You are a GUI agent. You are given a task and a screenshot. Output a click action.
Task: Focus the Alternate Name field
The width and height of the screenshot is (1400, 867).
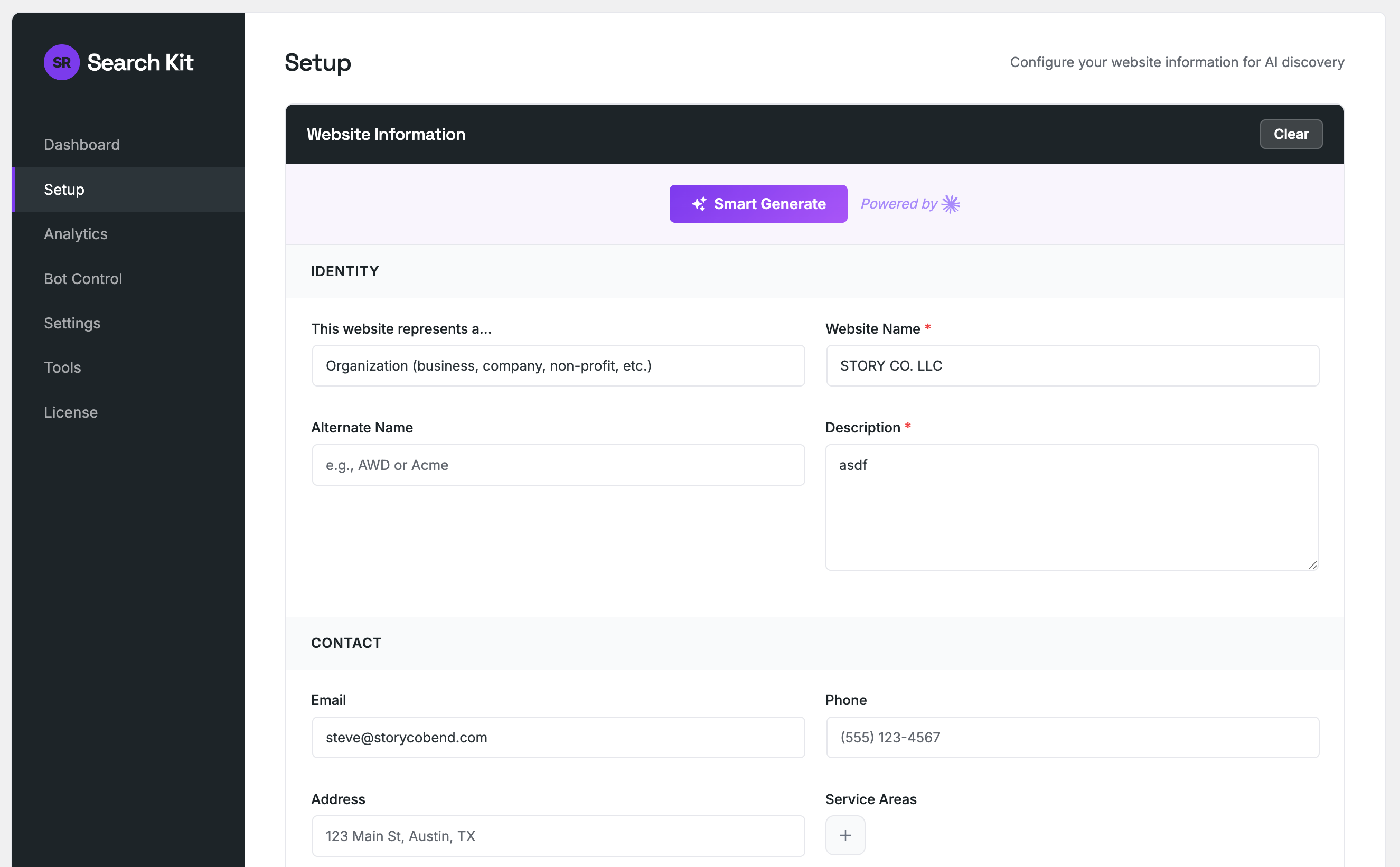coord(558,465)
